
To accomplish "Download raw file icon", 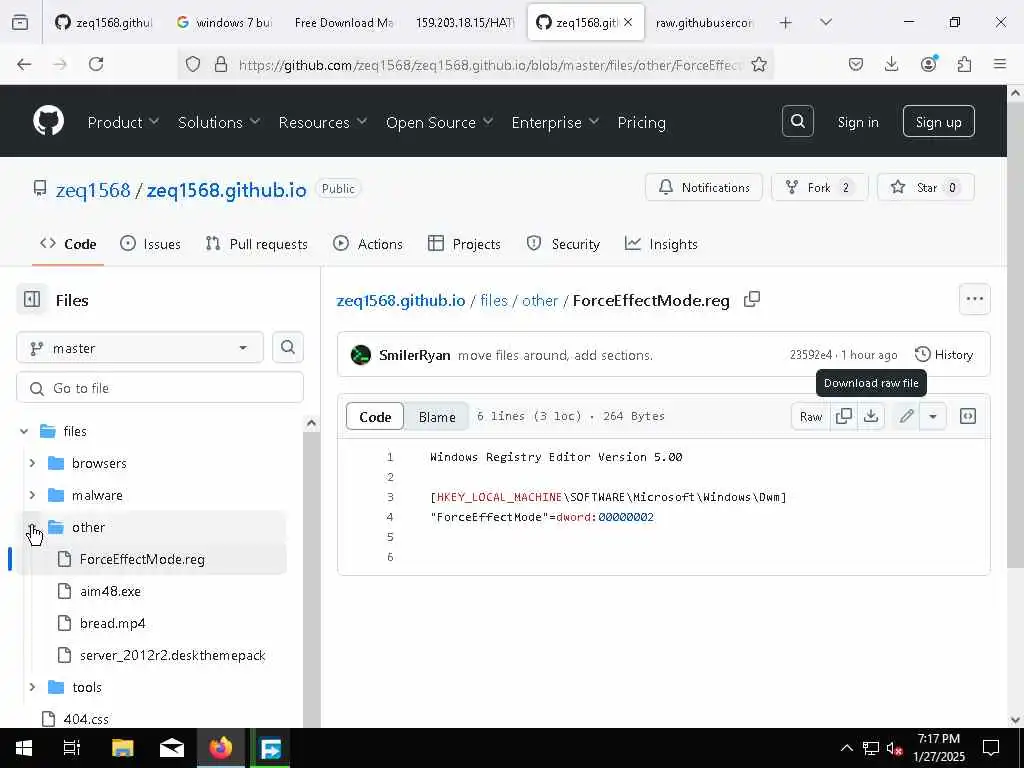I will tap(871, 416).
